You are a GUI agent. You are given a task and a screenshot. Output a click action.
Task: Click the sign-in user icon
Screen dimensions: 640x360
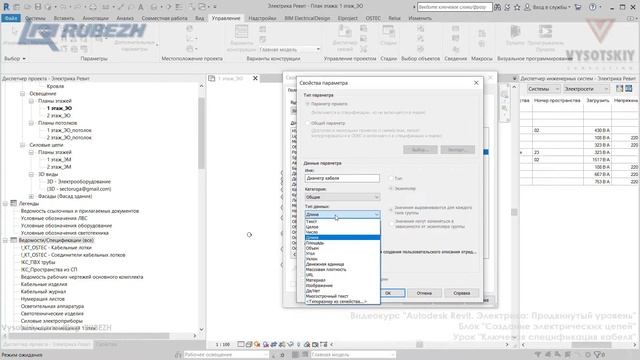coord(527,7)
